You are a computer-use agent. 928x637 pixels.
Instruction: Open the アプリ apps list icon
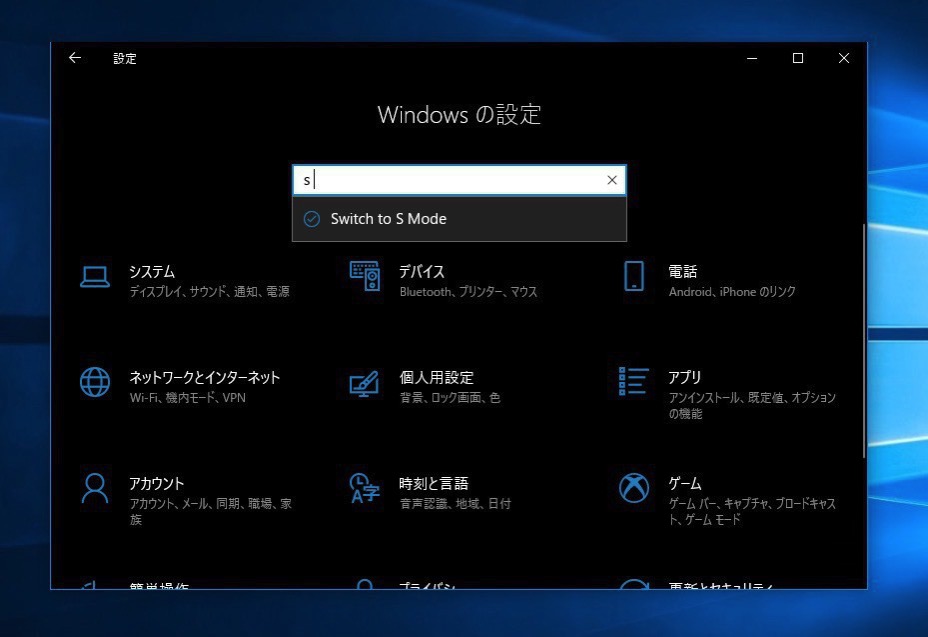click(x=634, y=381)
